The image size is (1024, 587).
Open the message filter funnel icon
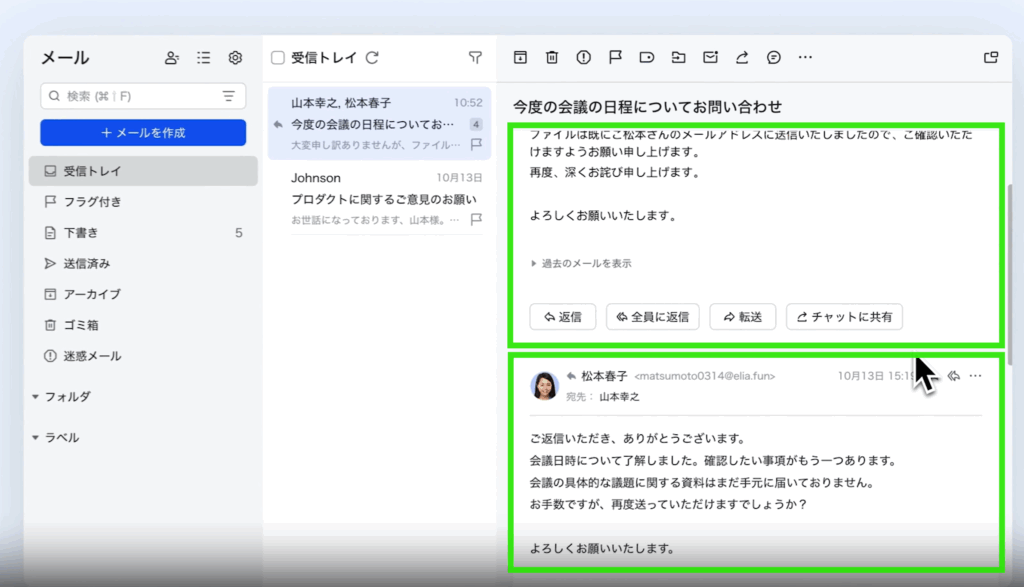coord(475,58)
